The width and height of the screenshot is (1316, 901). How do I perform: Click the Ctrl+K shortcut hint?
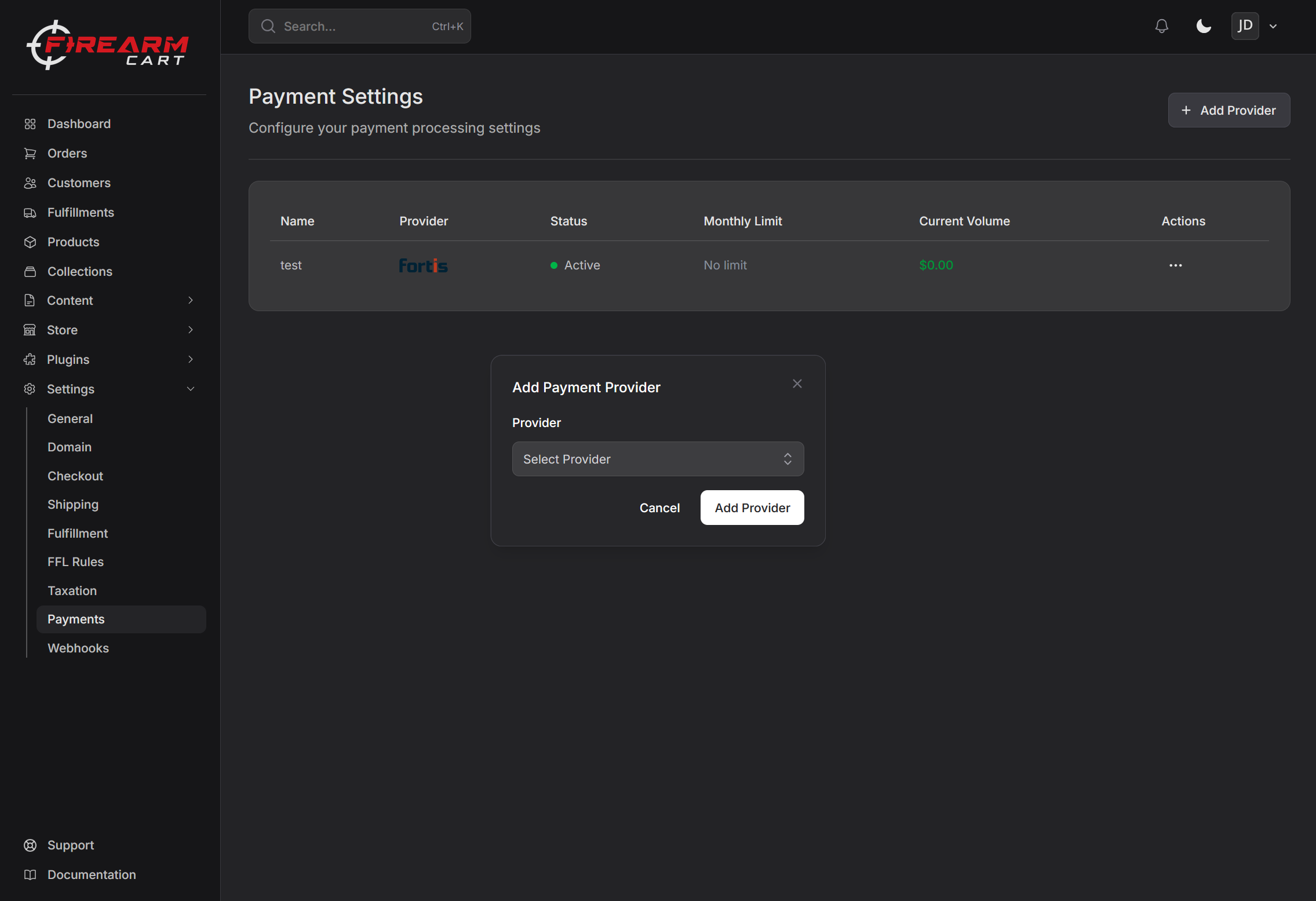click(447, 27)
